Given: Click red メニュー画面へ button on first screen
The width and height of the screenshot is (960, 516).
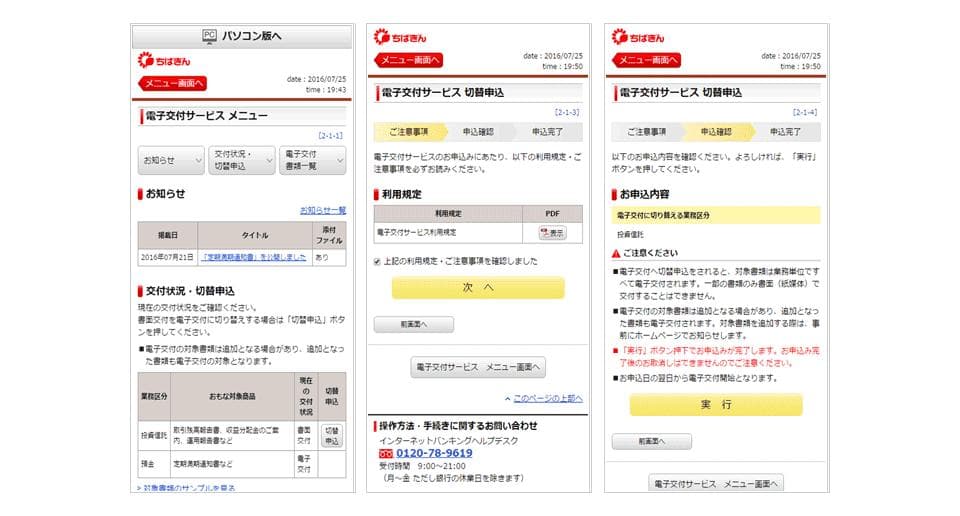Looking at the screenshot, I should pos(172,84).
